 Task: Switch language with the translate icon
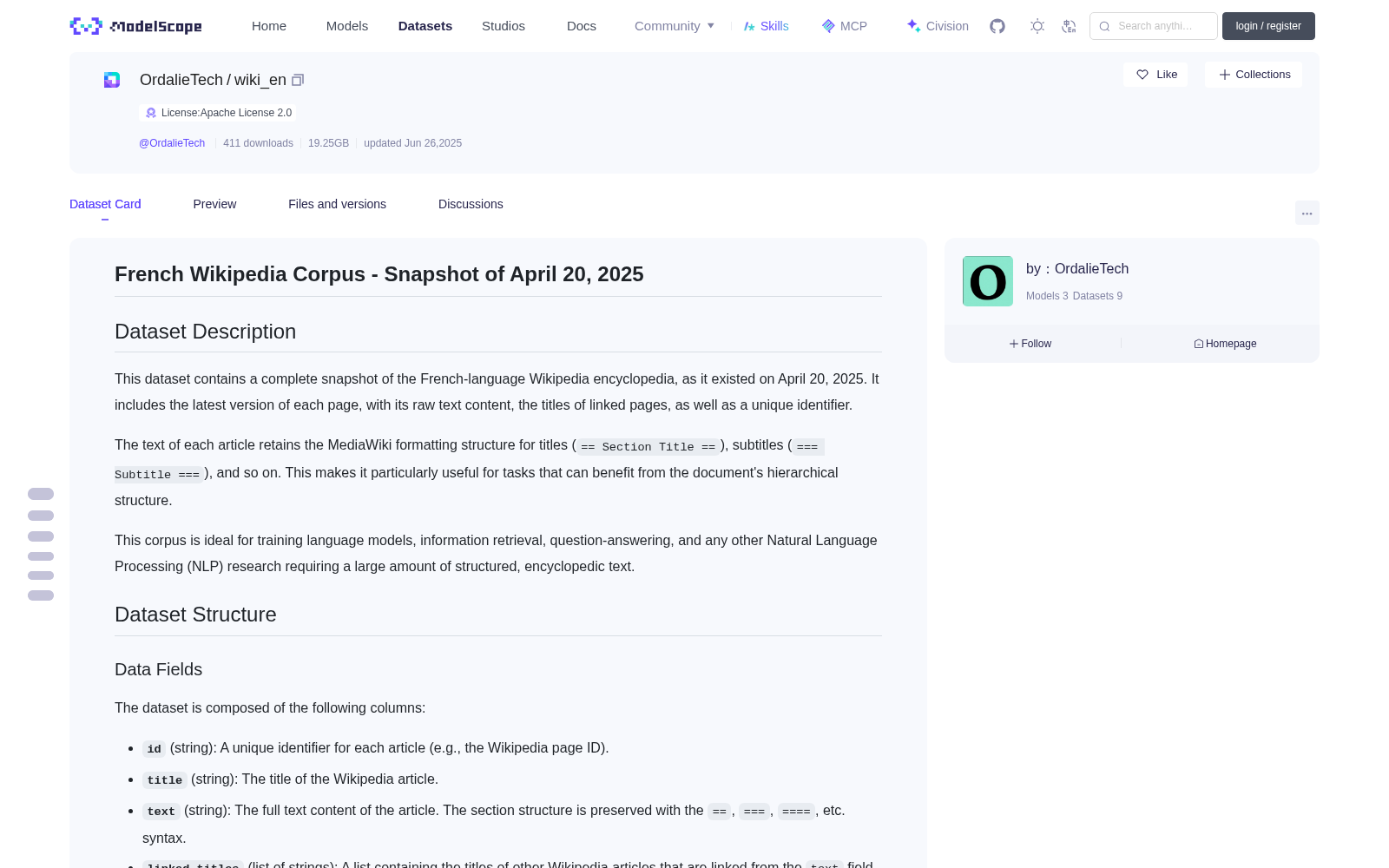pyautogui.click(x=1069, y=26)
